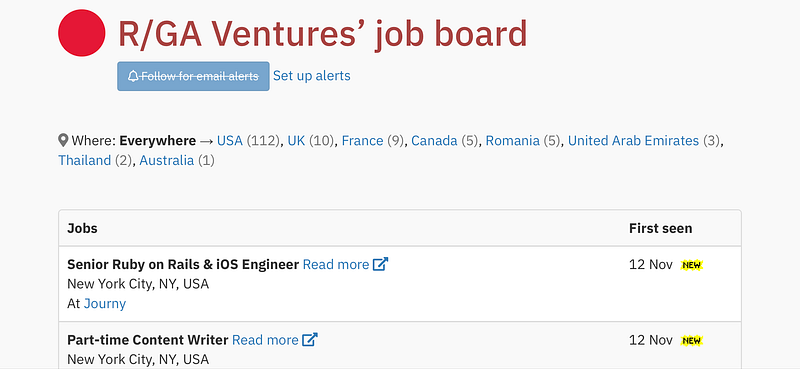Open the external link icon for Senior Ruby job

(x=381, y=264)
